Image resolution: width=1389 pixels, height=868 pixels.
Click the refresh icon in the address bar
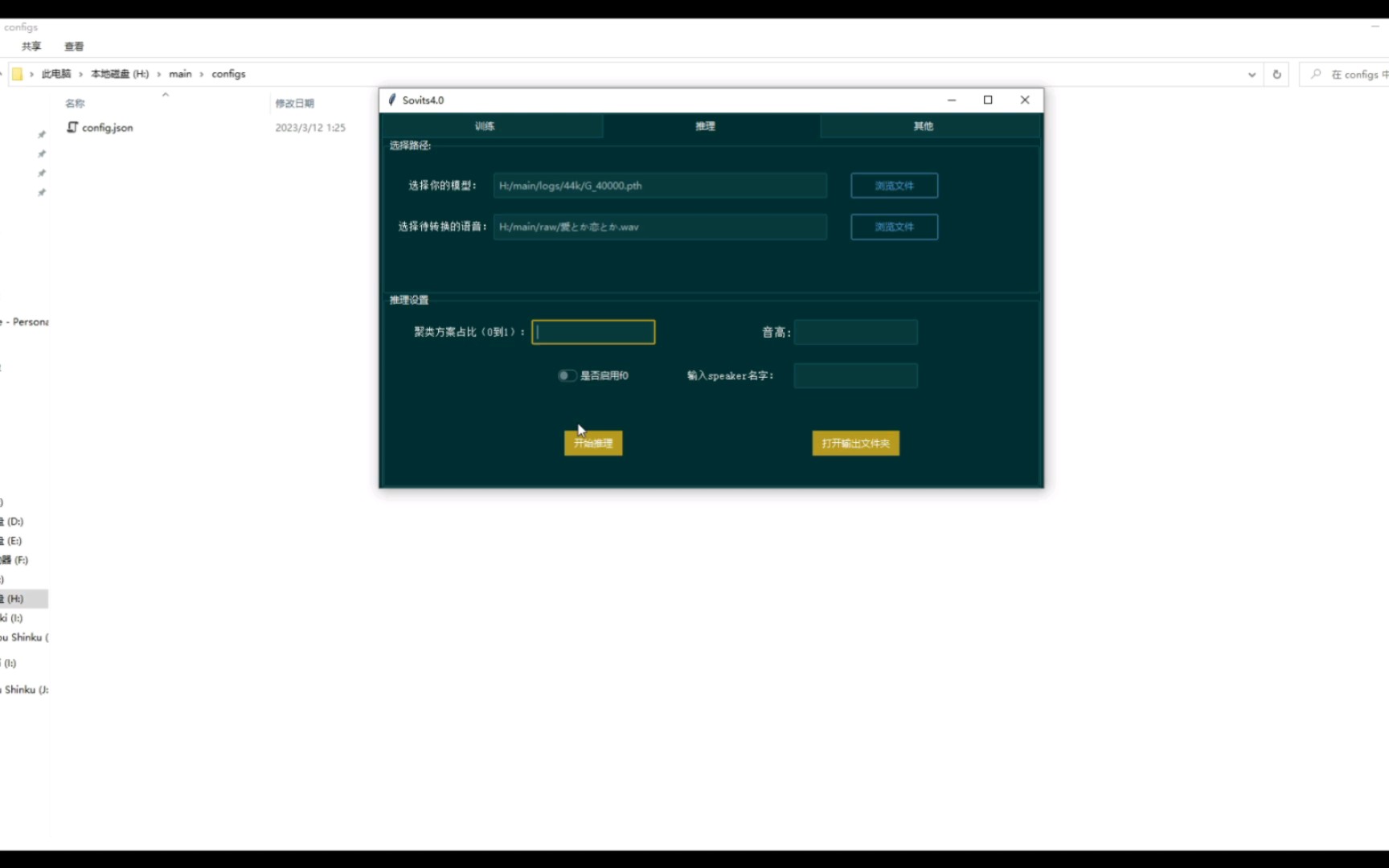[x=1276, y=73]
